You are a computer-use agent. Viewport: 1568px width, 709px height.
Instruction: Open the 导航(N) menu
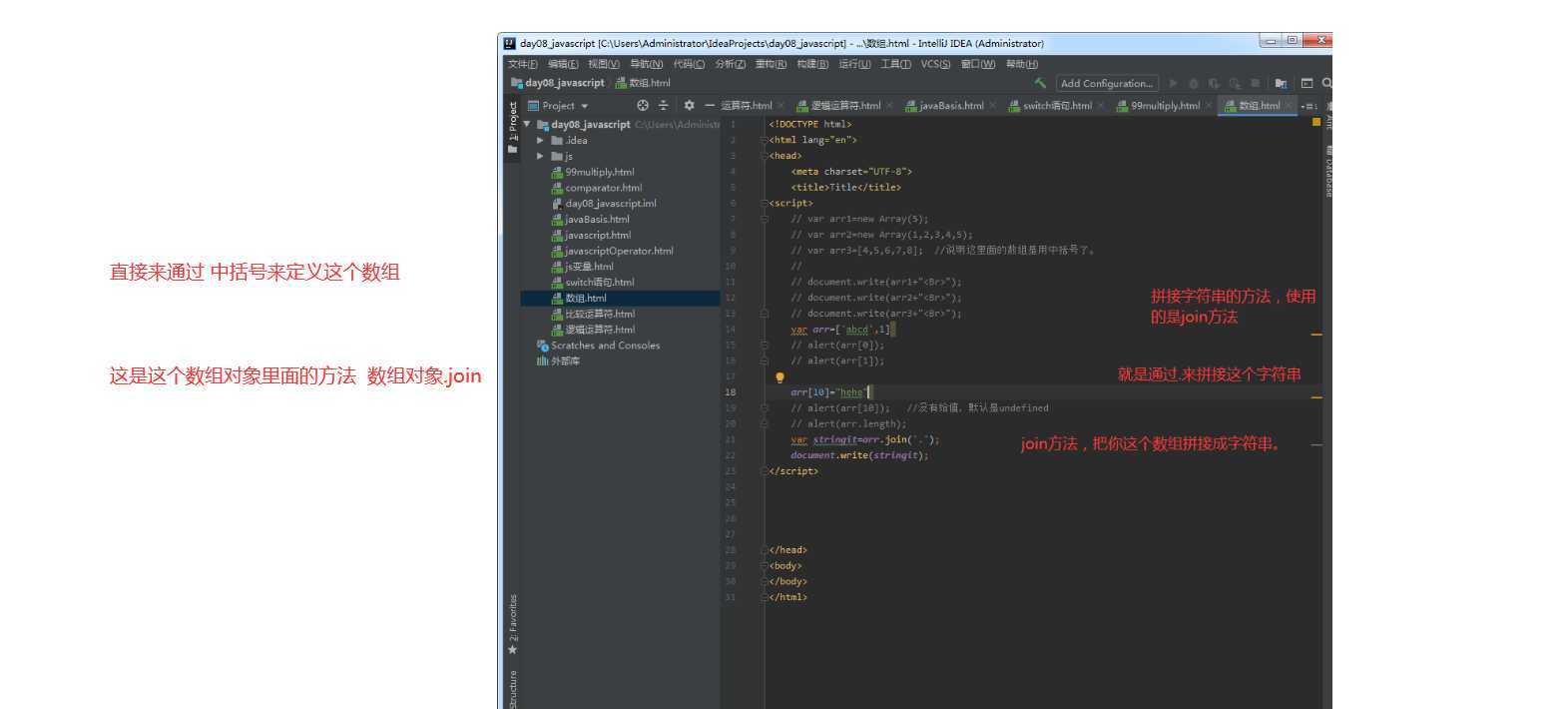point(646,63)
